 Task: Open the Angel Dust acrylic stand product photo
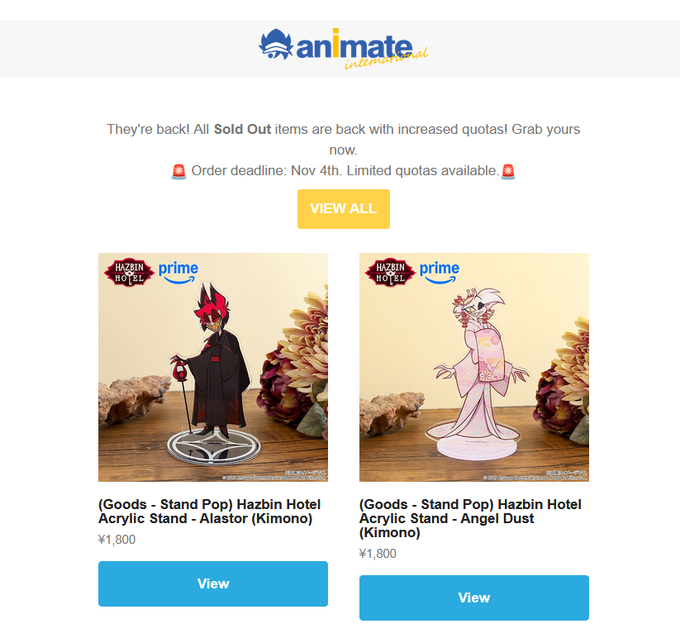(474, 367)
